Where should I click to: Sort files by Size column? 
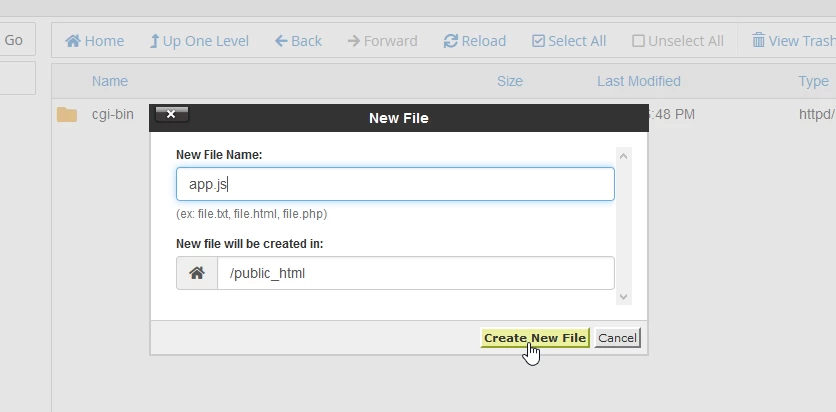[510, 81]
